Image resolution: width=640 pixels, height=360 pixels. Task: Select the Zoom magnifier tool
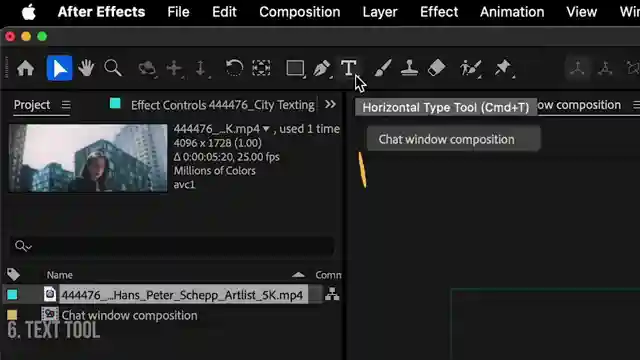click(x=113, y=68)
